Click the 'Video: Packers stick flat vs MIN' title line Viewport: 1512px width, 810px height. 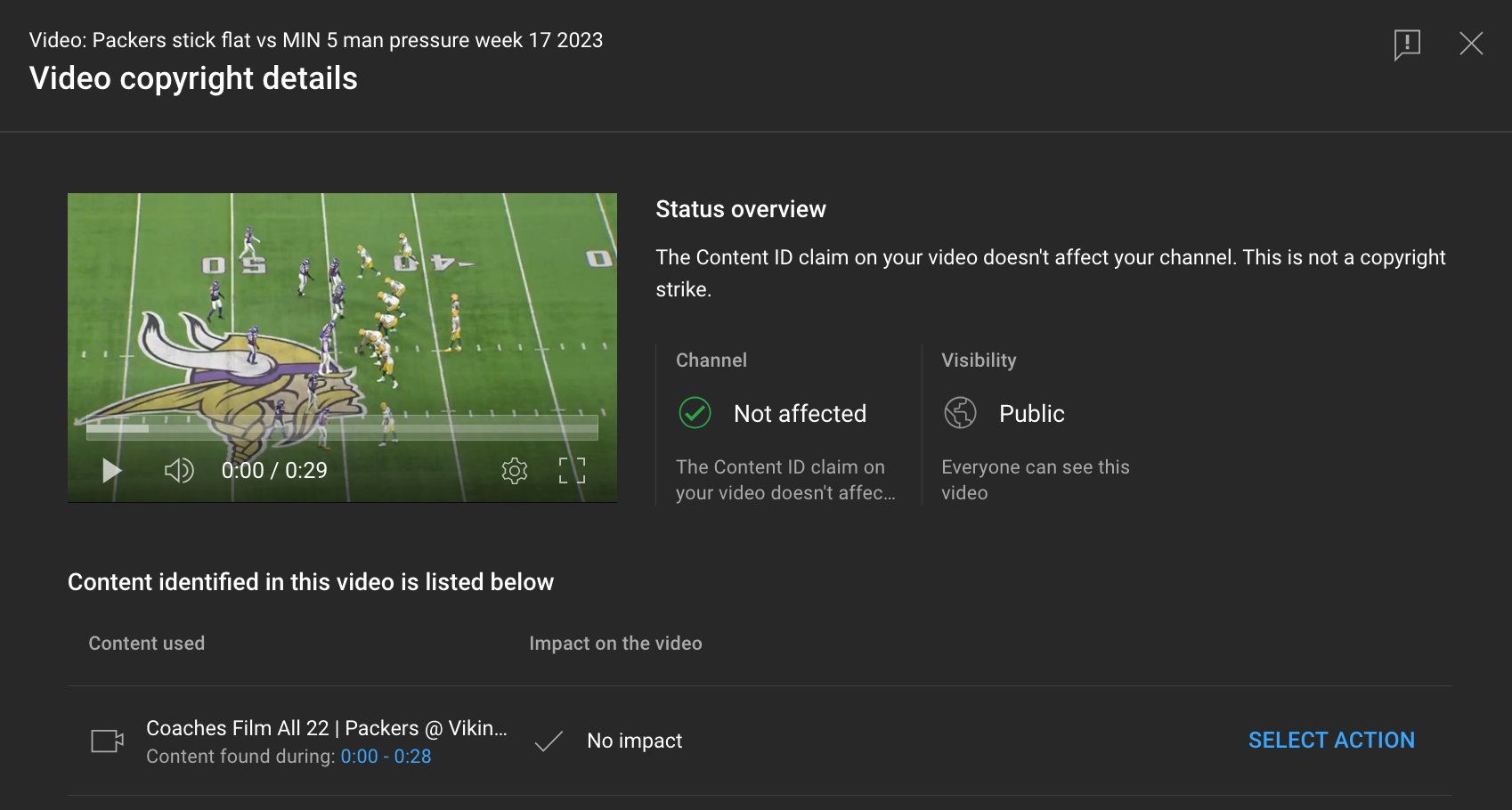[x=316, y=40]
